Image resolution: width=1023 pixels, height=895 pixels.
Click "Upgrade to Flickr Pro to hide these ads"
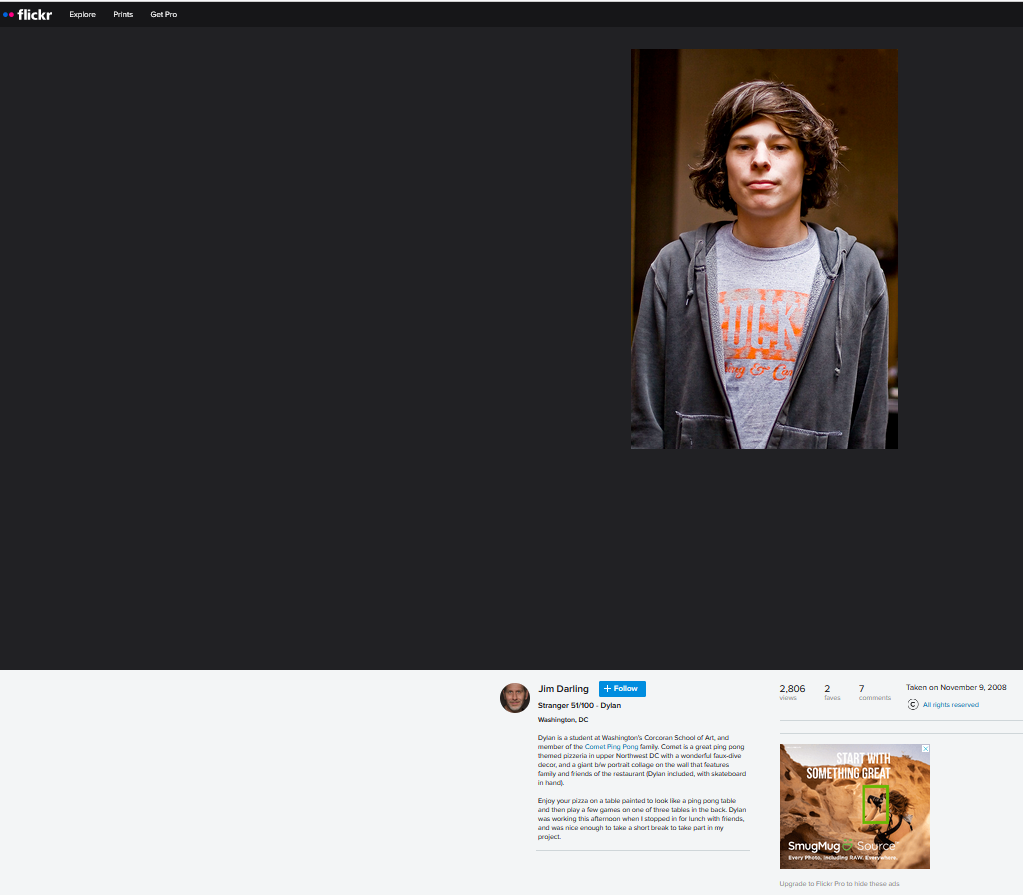[839, 884]
